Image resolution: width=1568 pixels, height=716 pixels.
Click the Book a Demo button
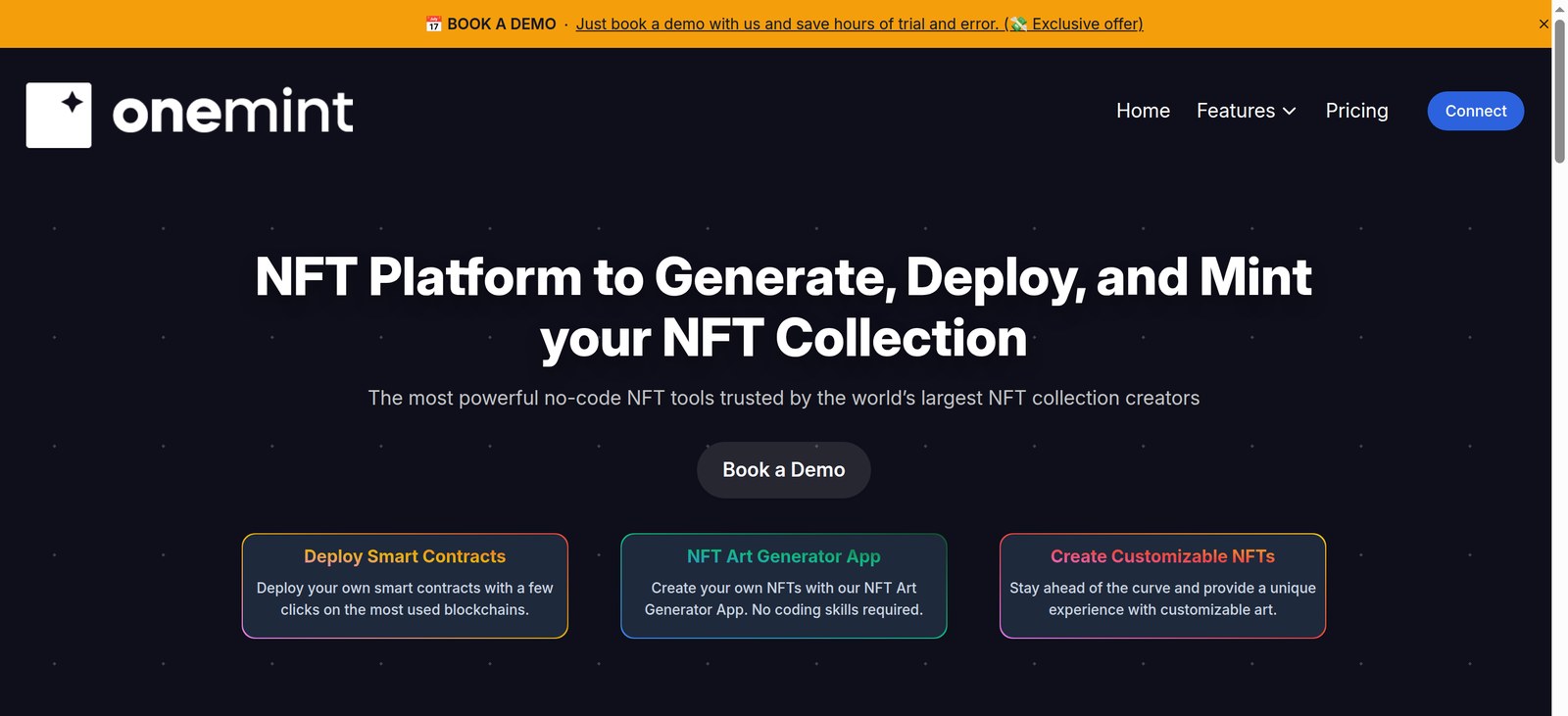(784, 470)
